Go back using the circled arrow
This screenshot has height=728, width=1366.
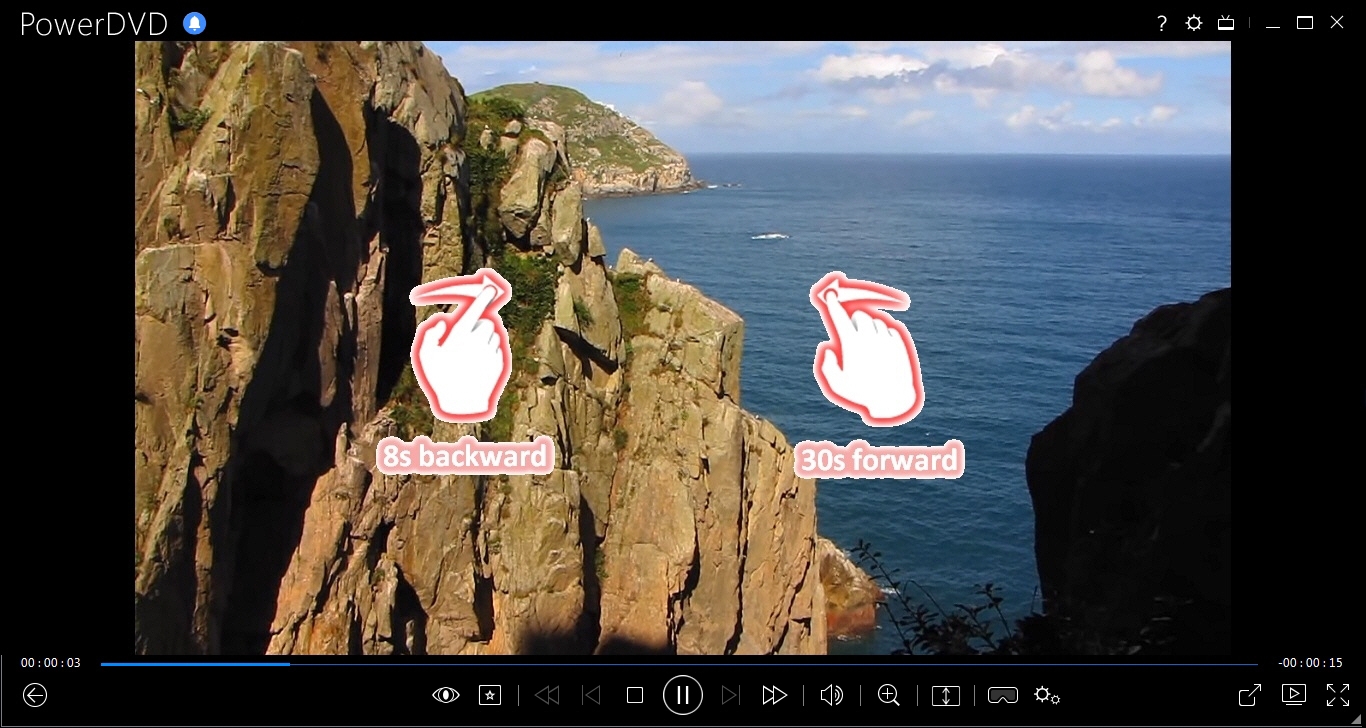point(35,695)
